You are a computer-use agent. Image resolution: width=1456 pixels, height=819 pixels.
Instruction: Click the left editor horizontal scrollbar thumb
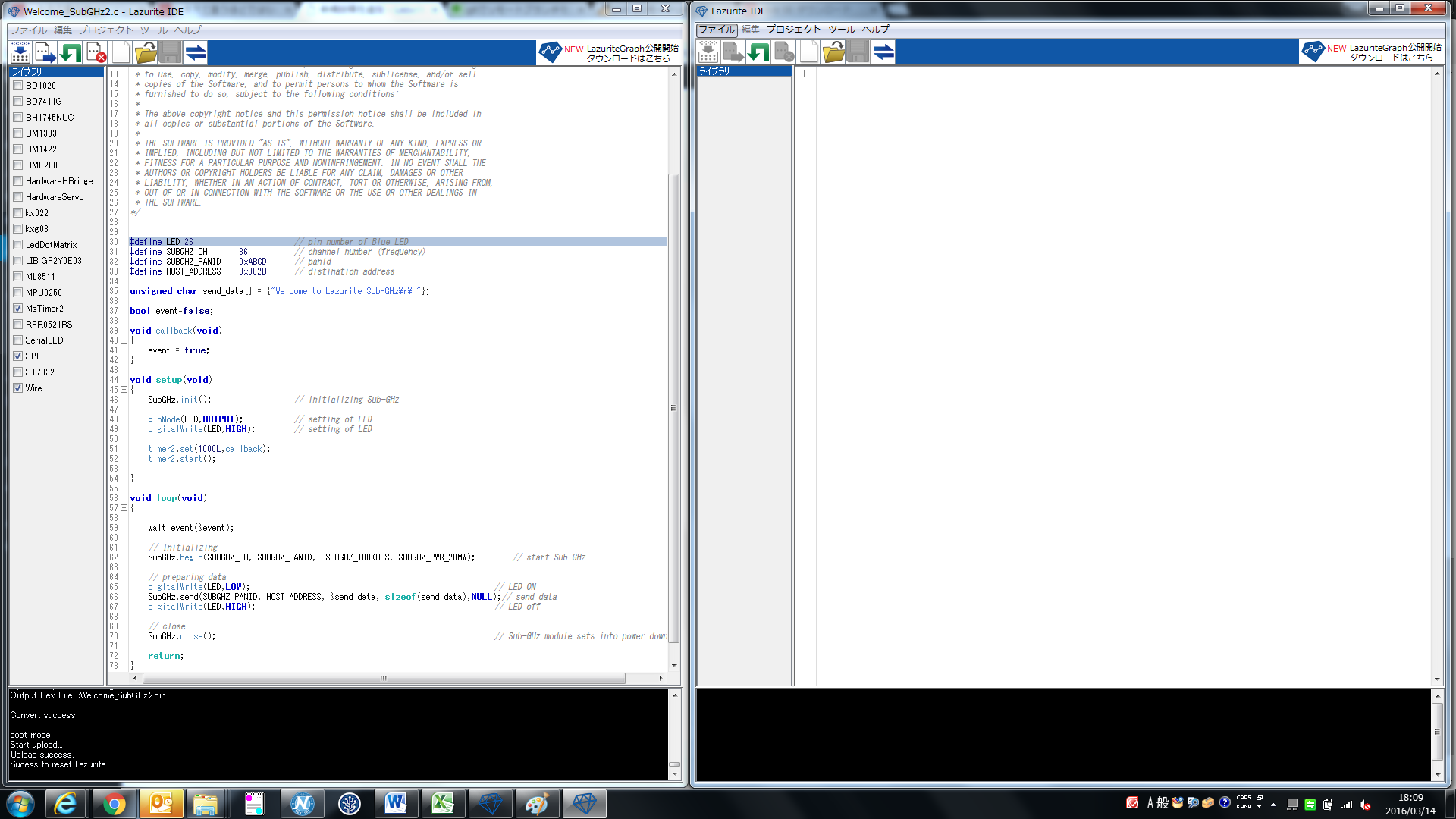384,678
